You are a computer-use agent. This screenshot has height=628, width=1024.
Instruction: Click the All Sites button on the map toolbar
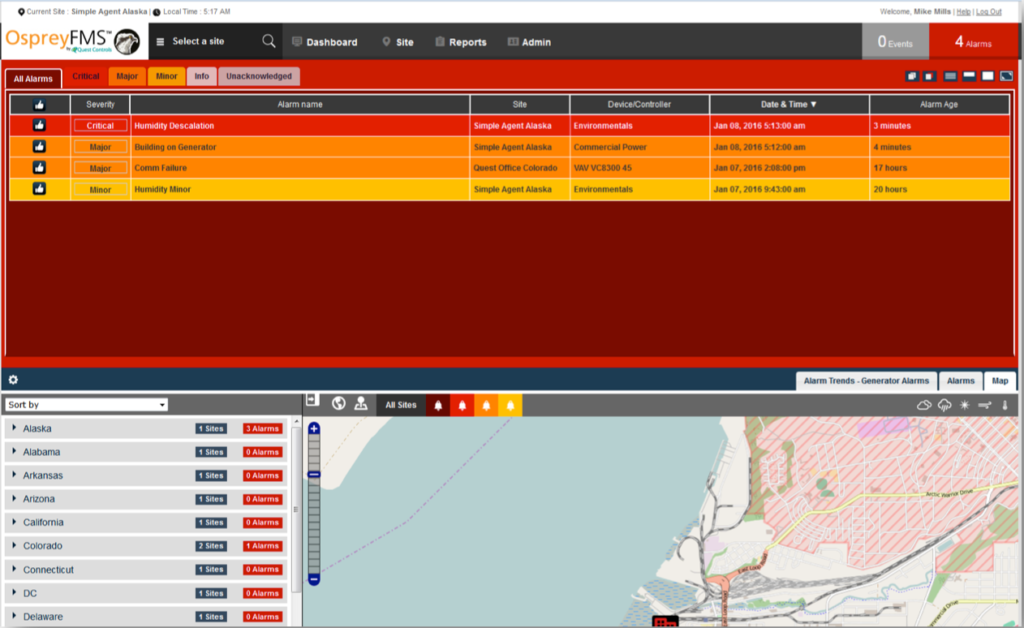pos(400,404)
